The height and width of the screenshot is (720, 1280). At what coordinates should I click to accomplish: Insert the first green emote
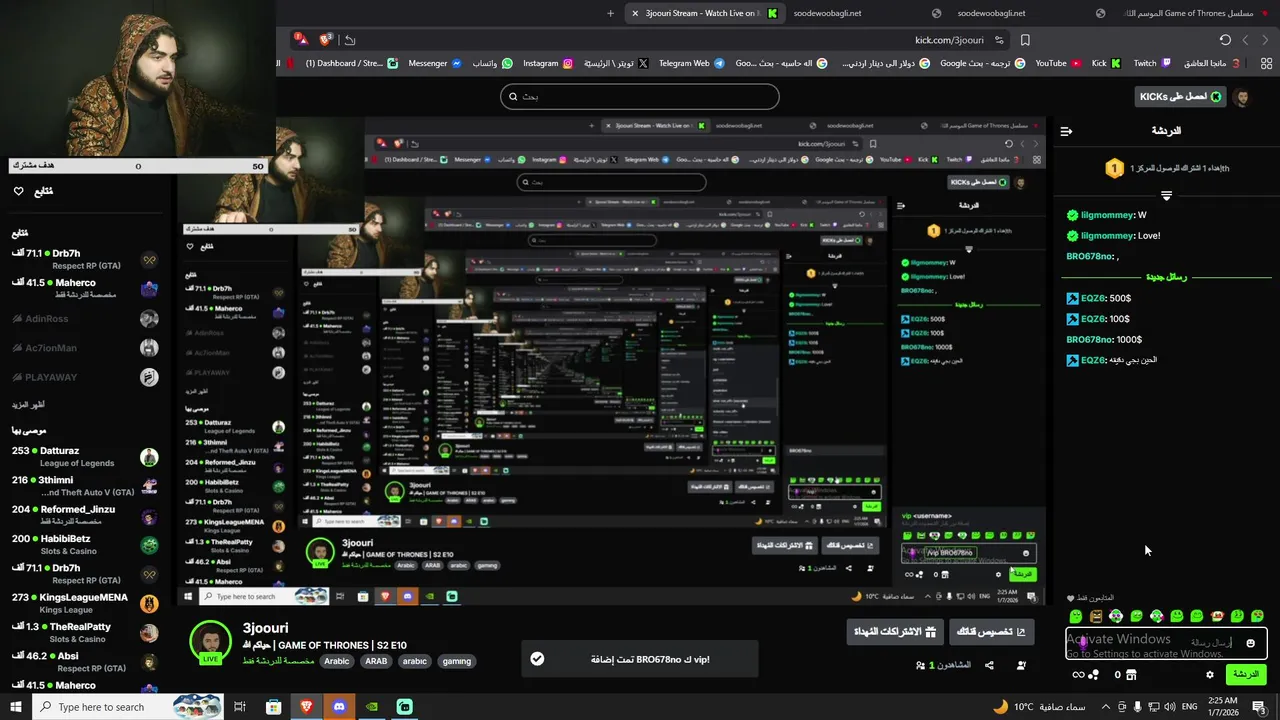coord(1076,616)
